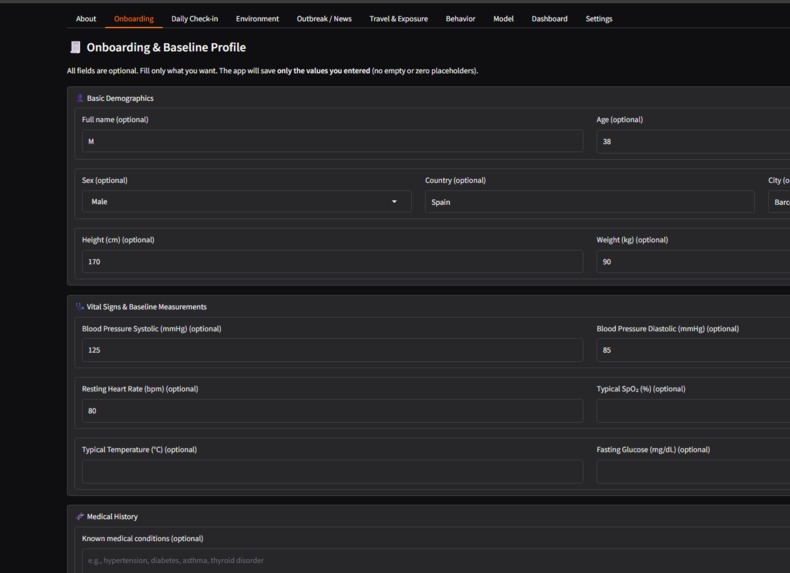Click the Age field showing 38
The width and height of the screenshot is (790, 573).
pyautogui.click(x=693, y=141)
